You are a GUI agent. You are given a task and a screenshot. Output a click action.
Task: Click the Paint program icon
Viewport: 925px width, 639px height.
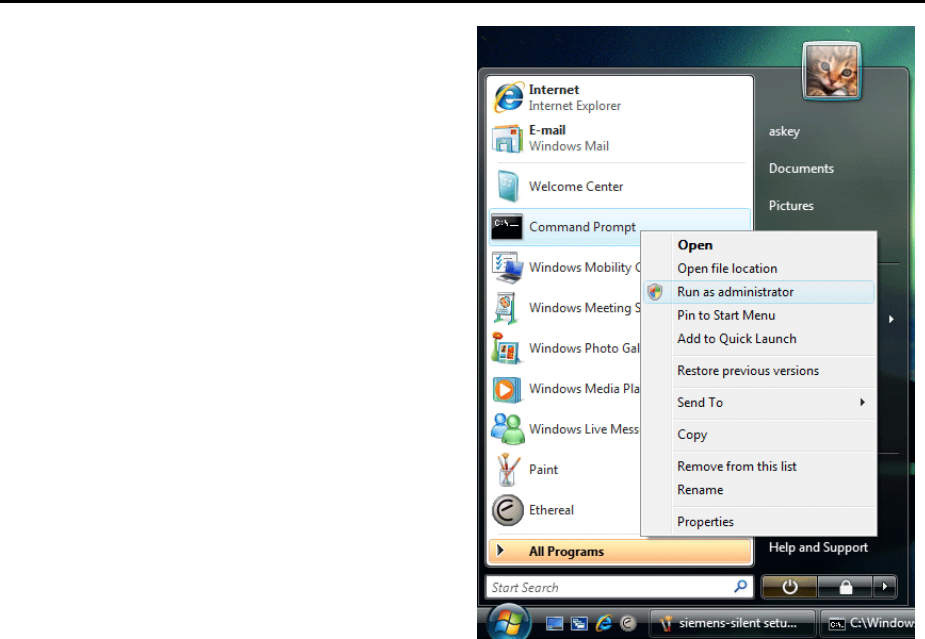click(508, 469)
